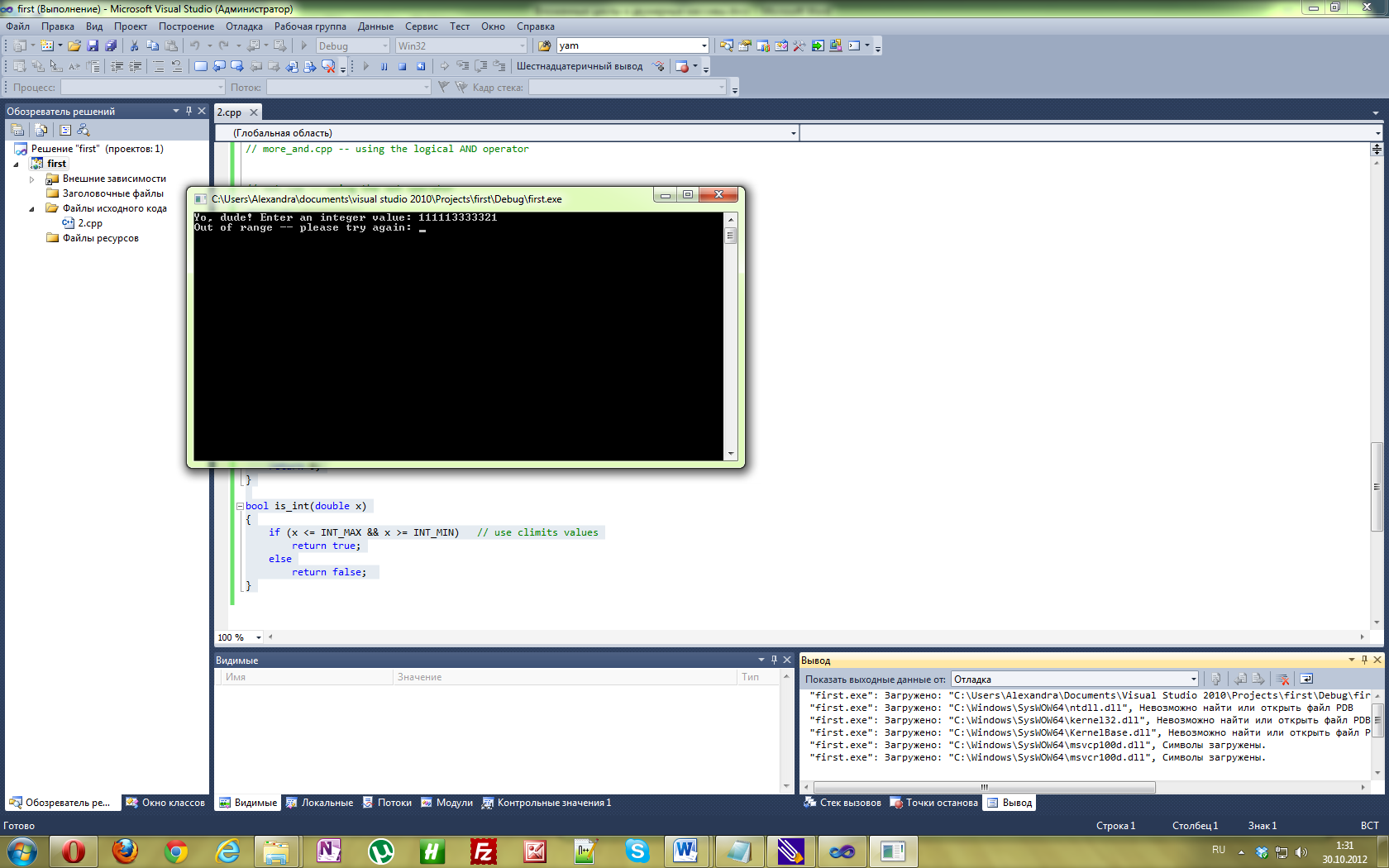Collapse the first project node
Screen dimensions: 1389x868
[x=16, y=165]
